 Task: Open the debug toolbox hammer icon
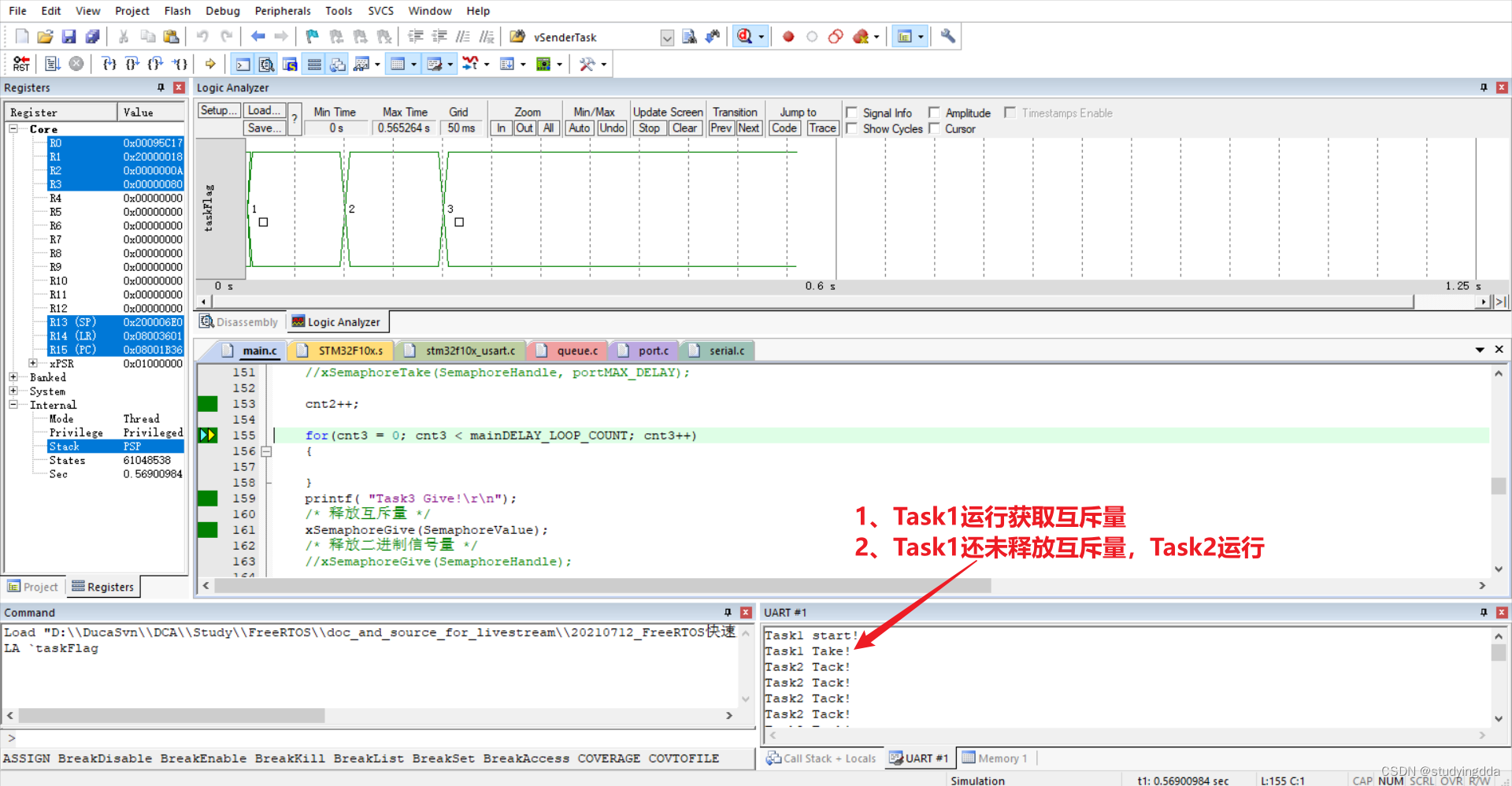587,64
